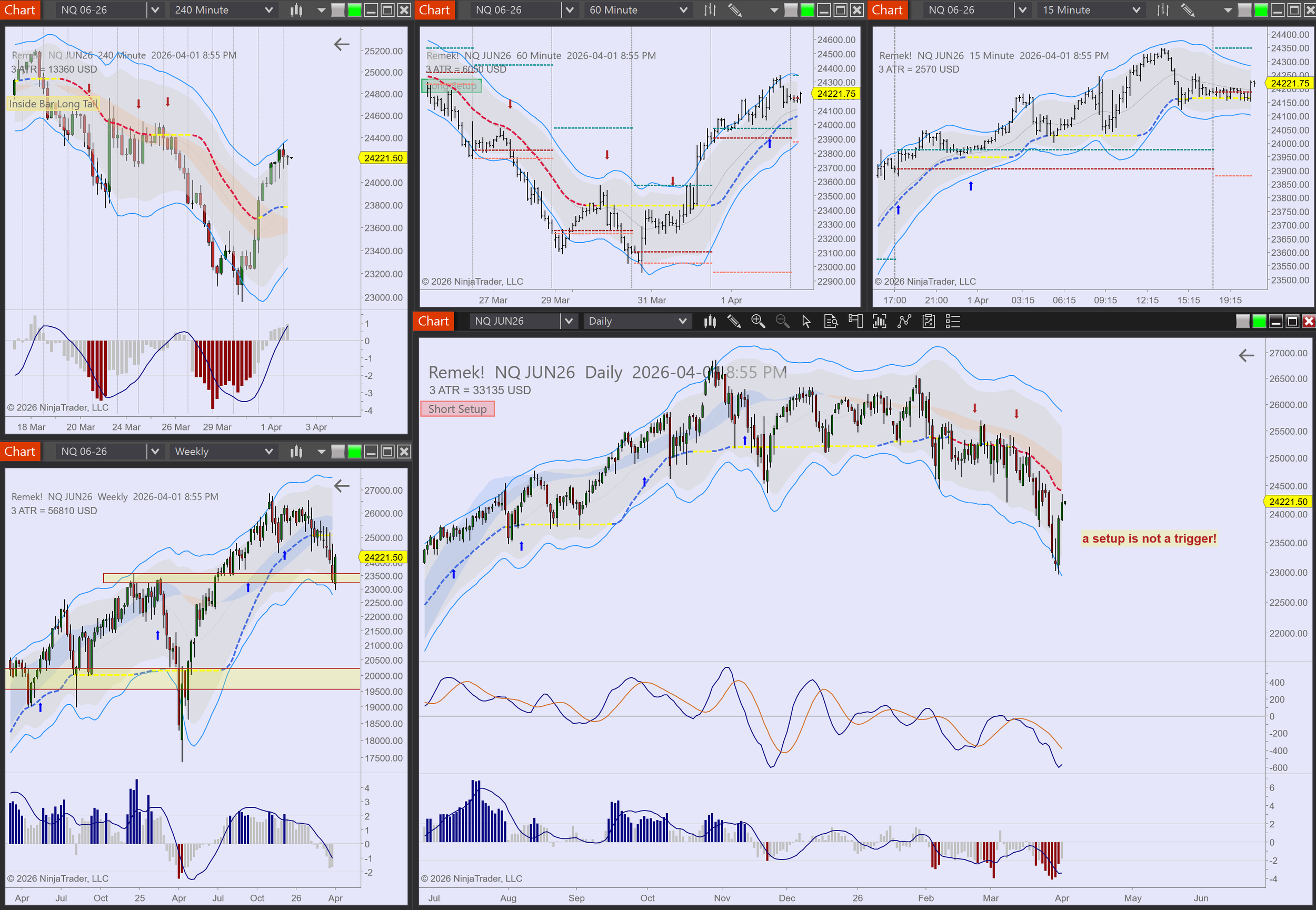Viewport: 1316px width, 910px height.
Task: Select the cursor pointer tool on Daily chart
Action: (806, 322)
